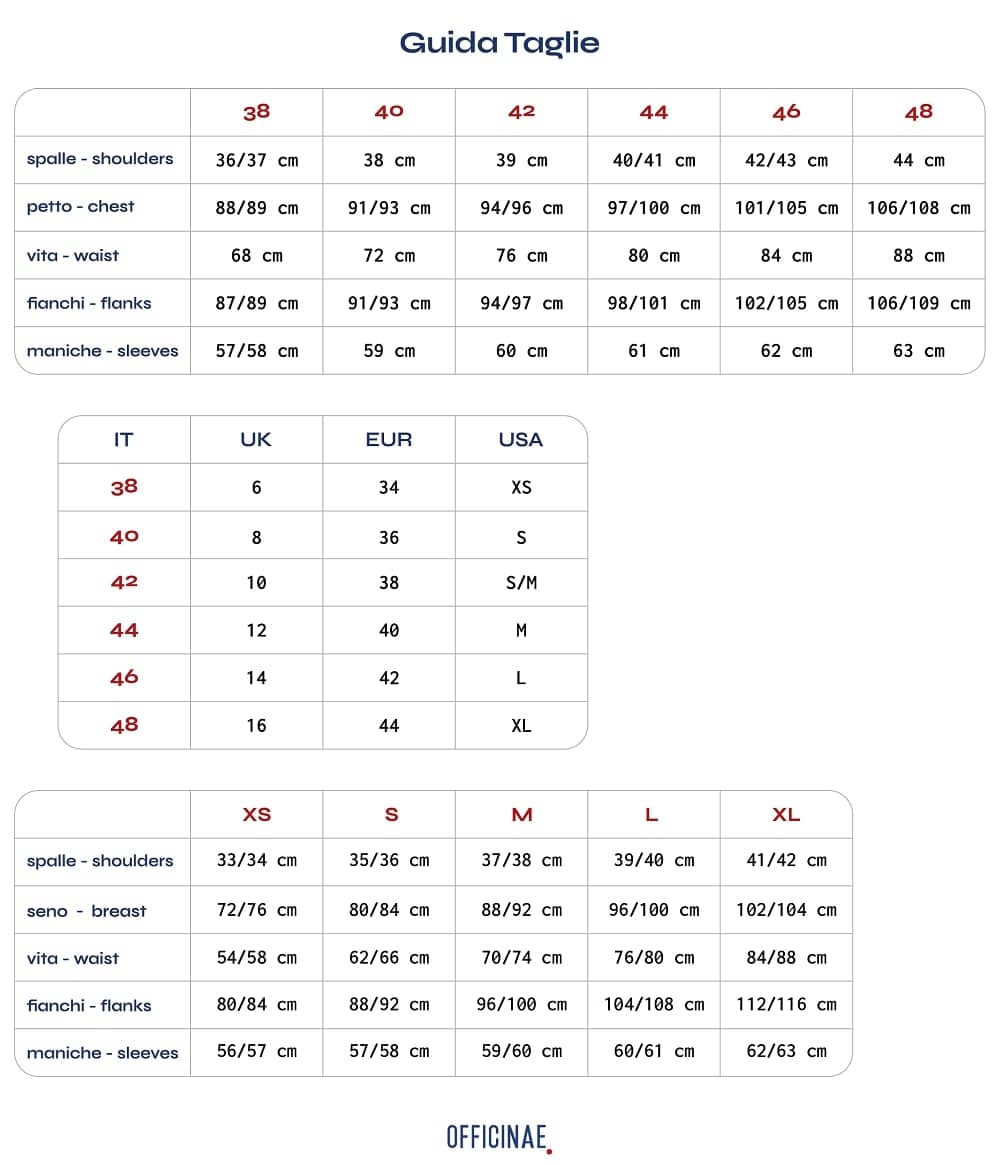Select the UK column header
1000x1165 pixels.
[256, 440]
